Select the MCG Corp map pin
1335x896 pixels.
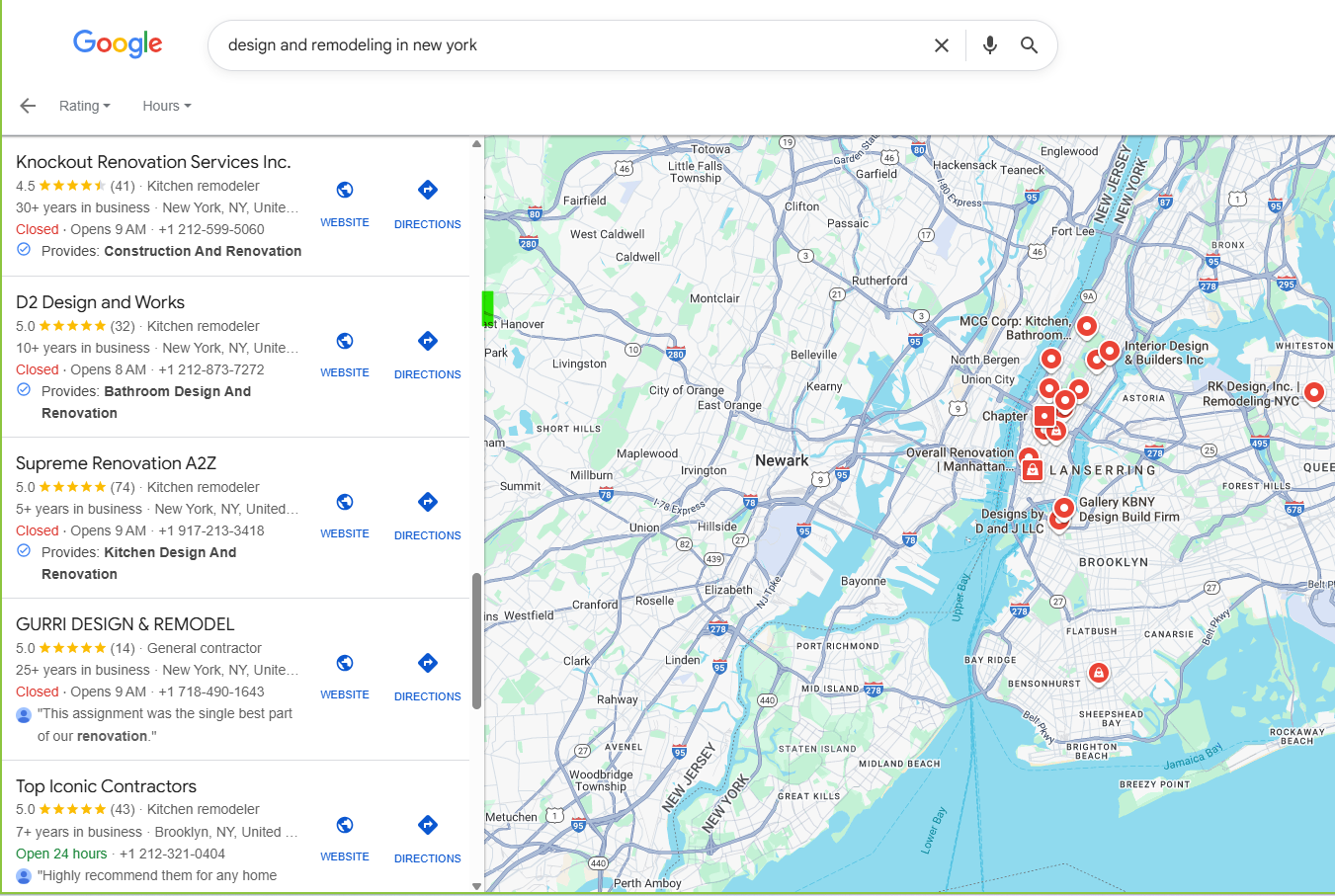(x=1087, y=326)
